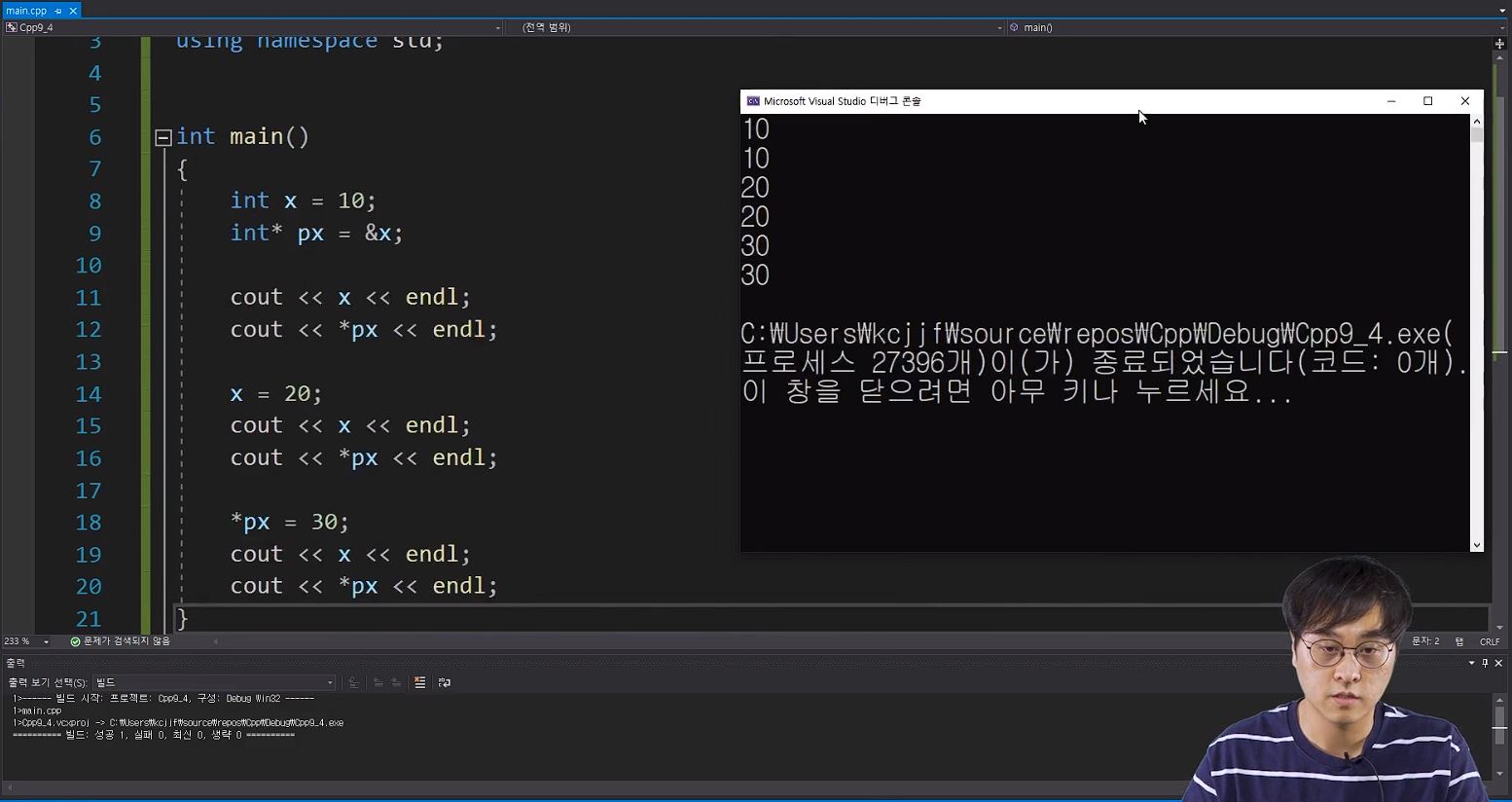The width and height of the screenshot is (1512, 802).
Task: Click the 탭 indentation indicator
Action: pyautogui.click(x=1459, y=641)
